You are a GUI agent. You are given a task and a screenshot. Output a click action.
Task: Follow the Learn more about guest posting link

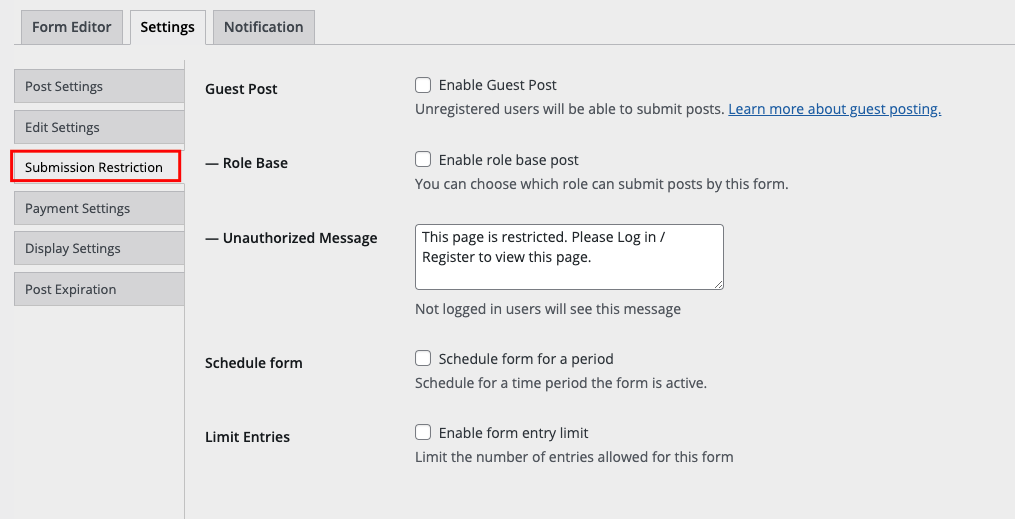(834, 109)
